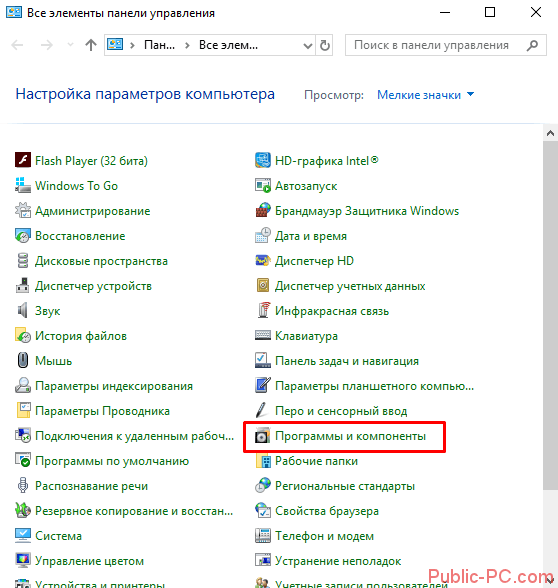Select the Все элем... breadcrumb segment
This screenshot has height=588, width=558.
pyautogui.click(x=228, y=45)
